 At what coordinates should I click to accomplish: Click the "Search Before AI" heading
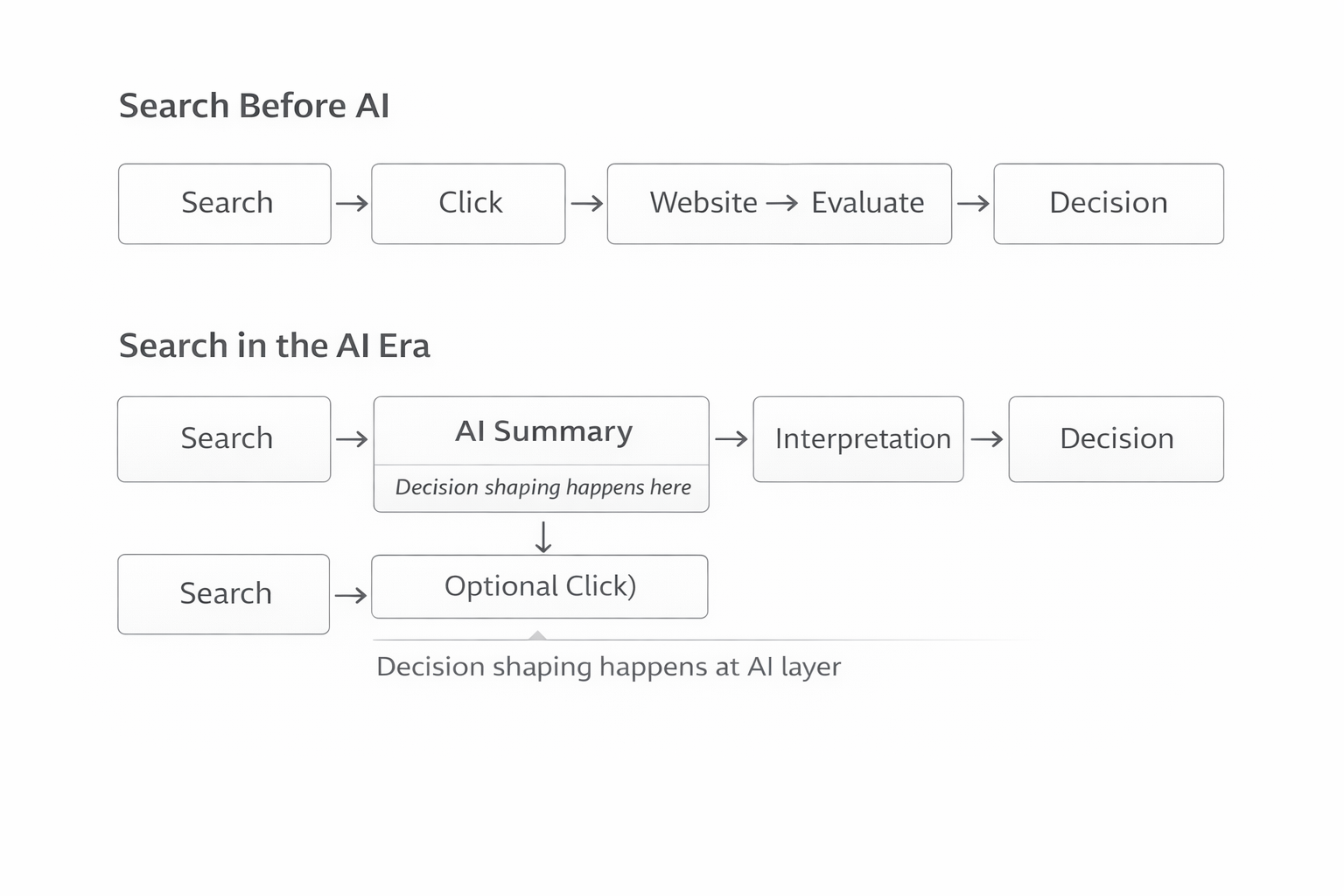254,106
